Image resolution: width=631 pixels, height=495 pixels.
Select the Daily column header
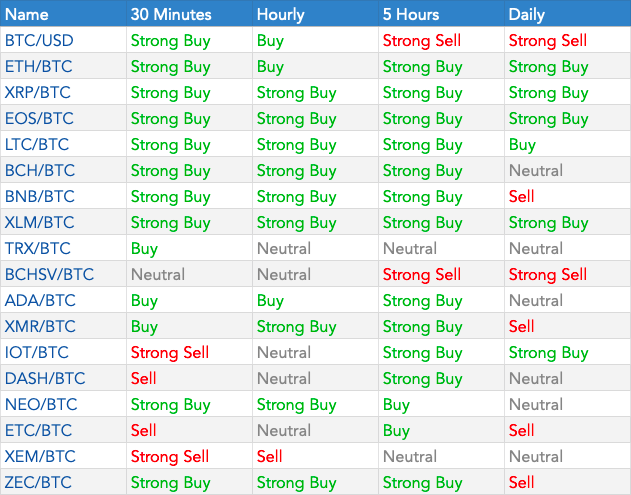click(526, 14)
